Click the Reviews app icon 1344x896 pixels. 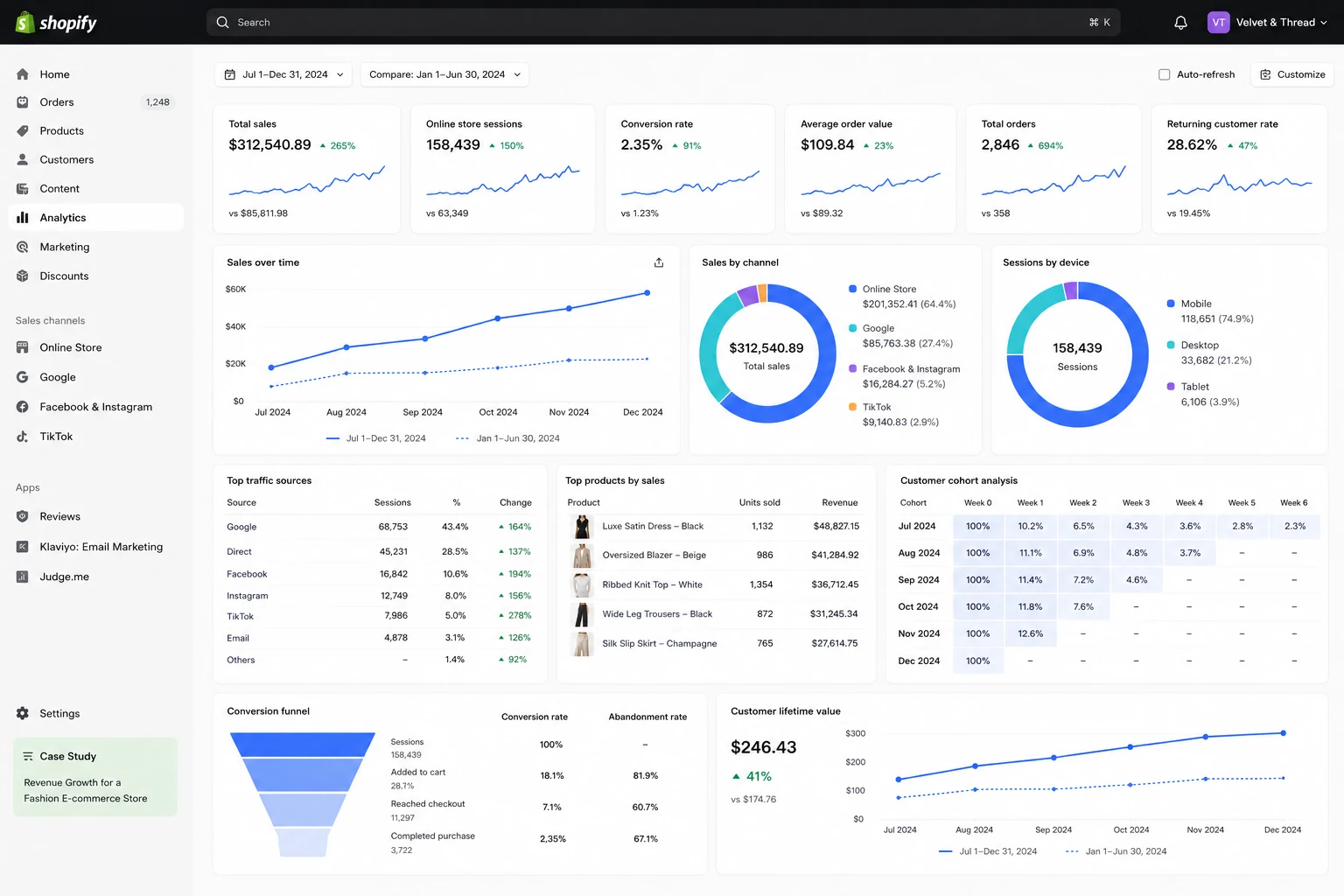click(x=23, y=516)
